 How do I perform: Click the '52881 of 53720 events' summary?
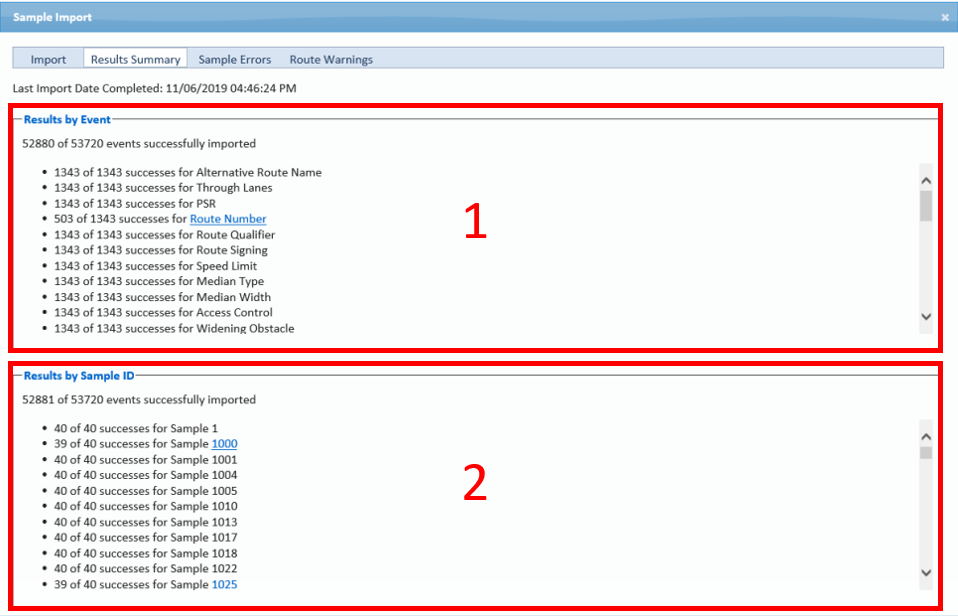(139, 400)
